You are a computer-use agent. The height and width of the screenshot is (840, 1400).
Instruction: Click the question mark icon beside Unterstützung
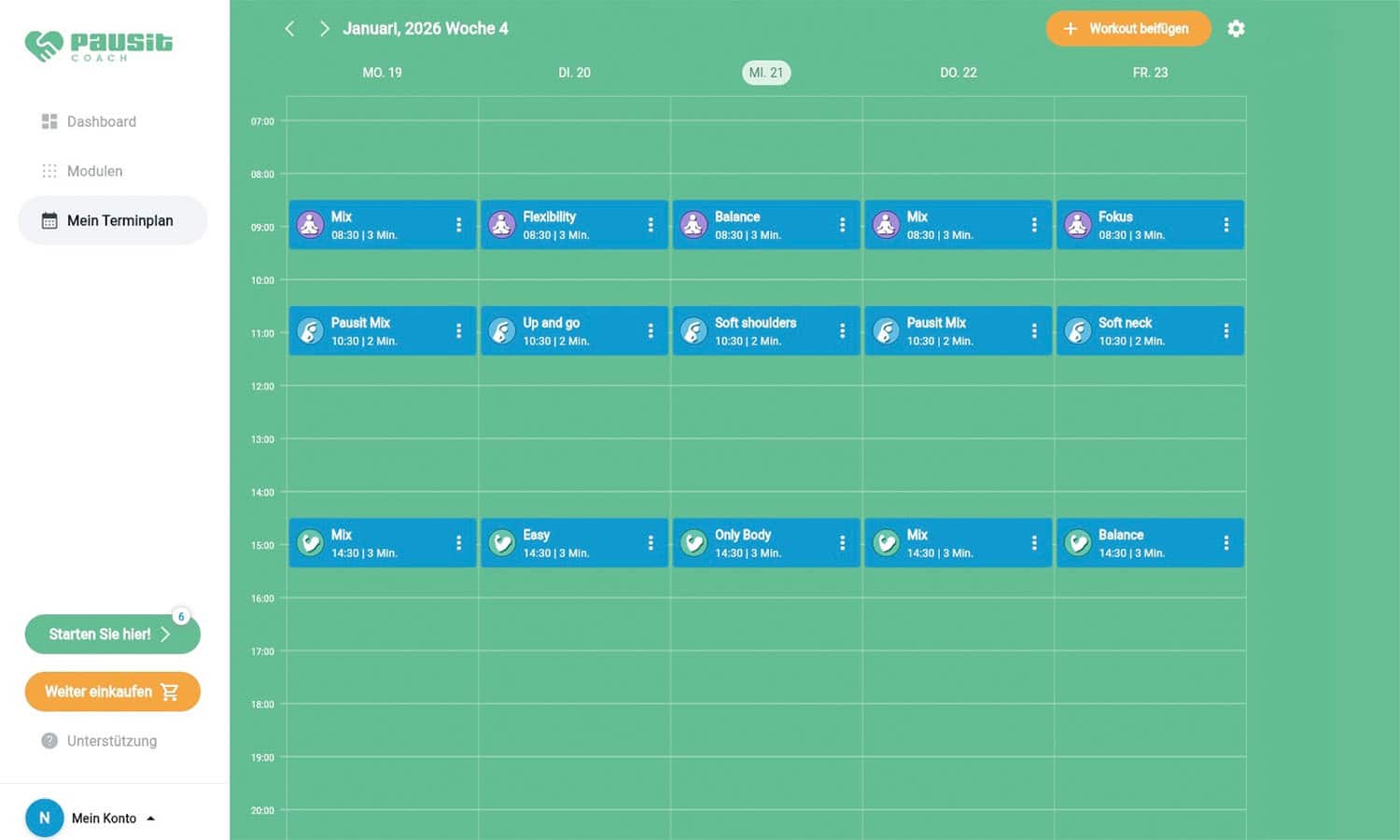coord(49,741)
